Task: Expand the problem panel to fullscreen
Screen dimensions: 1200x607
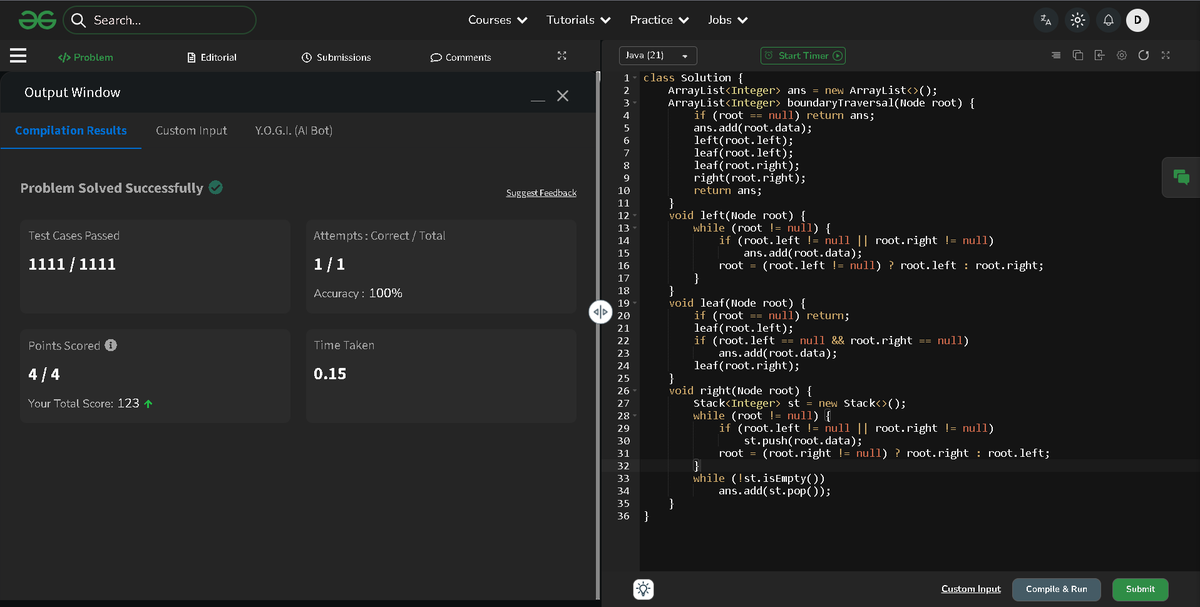Action: tap(562, 56)
